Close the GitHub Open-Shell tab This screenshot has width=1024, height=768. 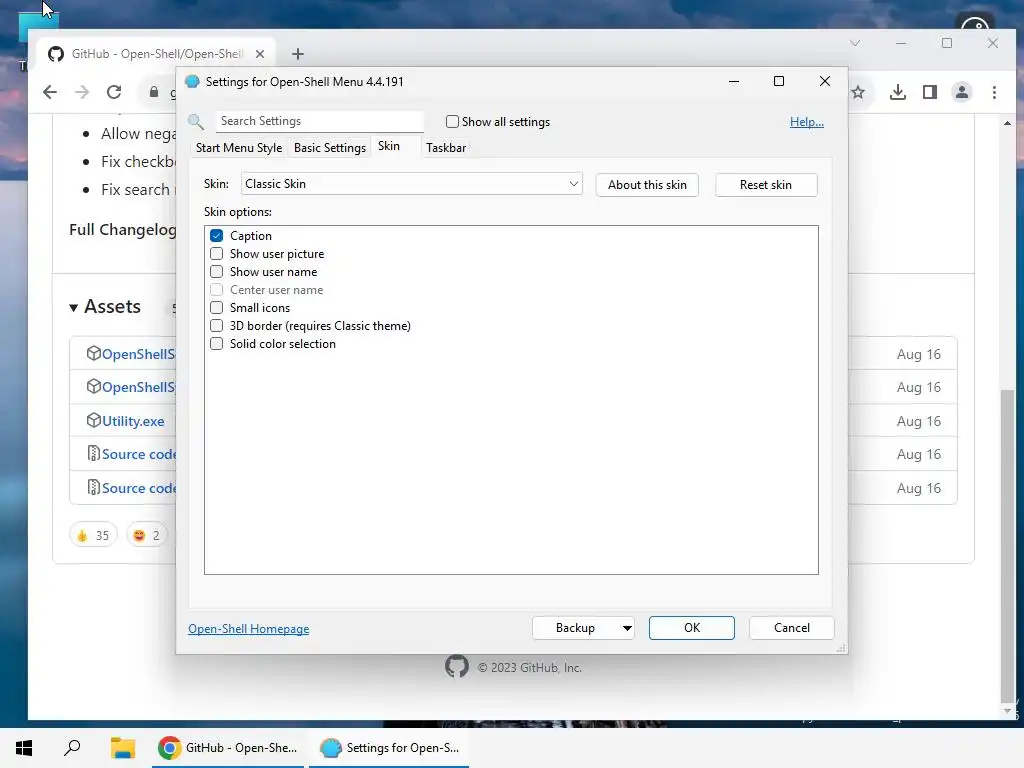pyautogui.click(x=260, y=54)
